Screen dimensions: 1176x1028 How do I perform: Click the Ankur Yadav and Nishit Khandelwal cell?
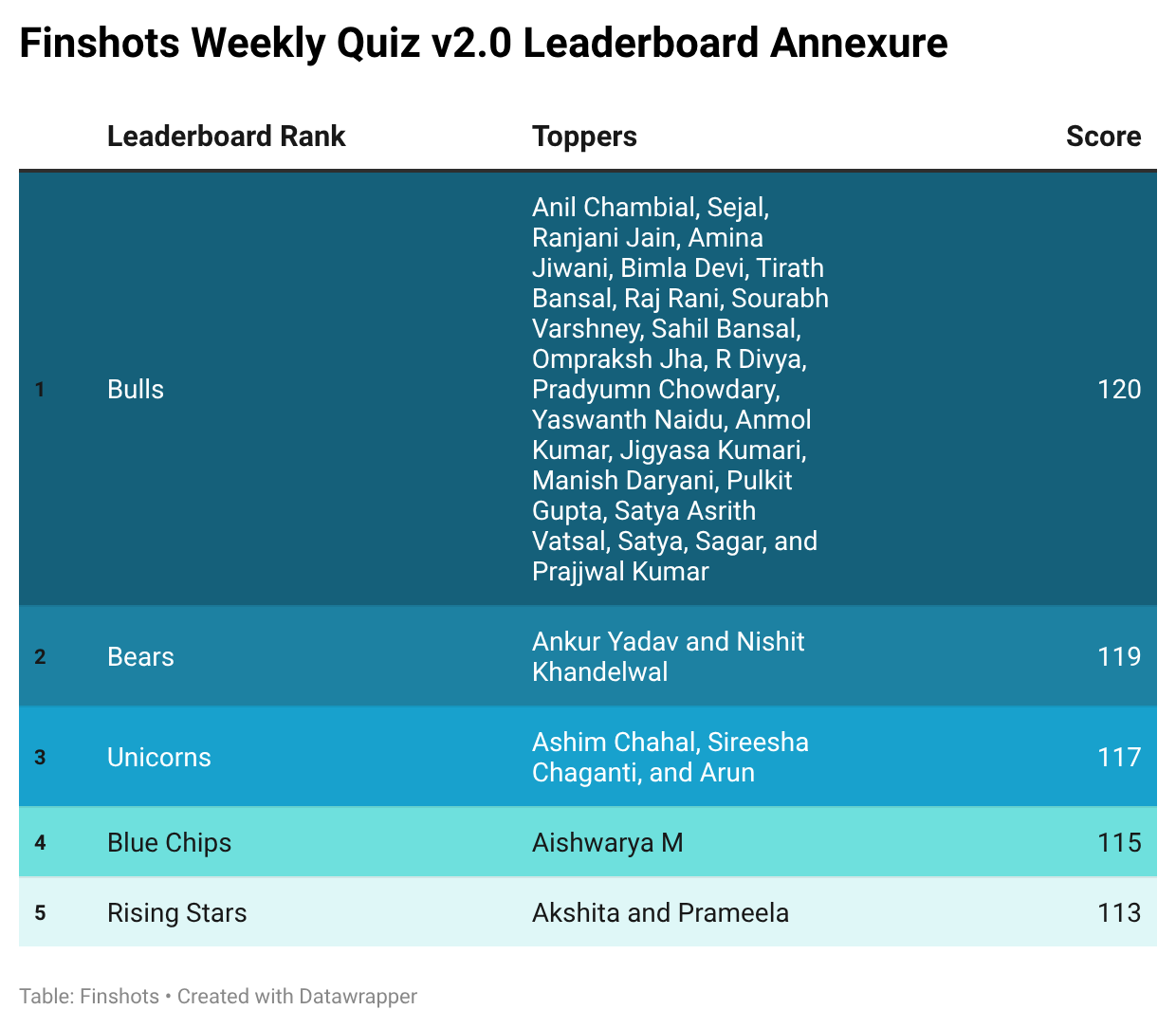coord(668,657)
